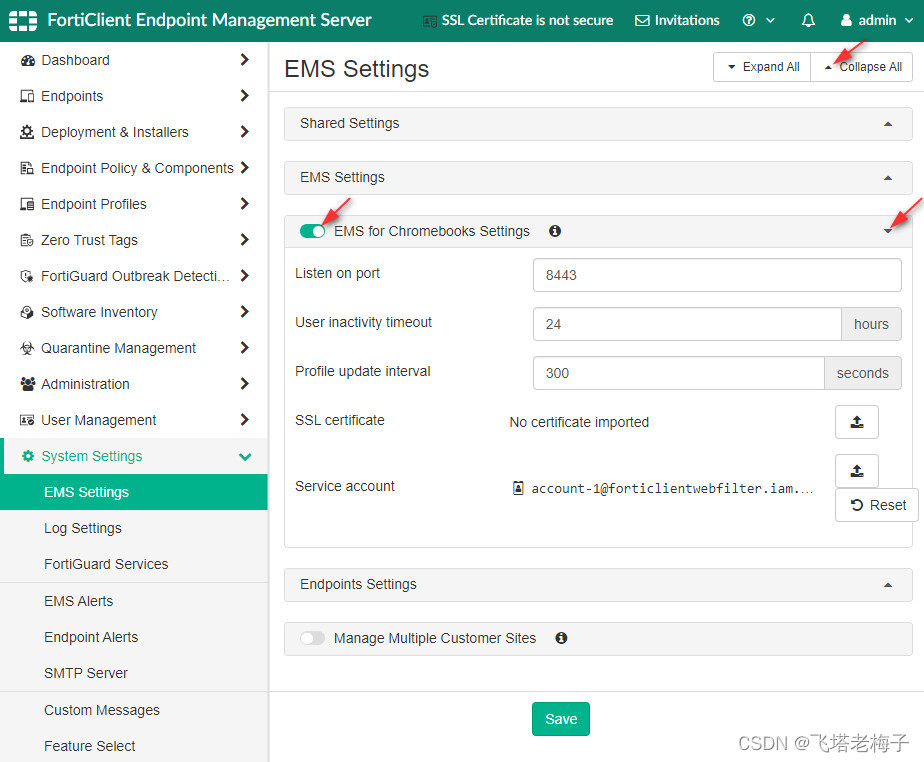Click the System Settings gear icon
The width and height of the screenshot is (924, 762).
[x=27, y=456]
